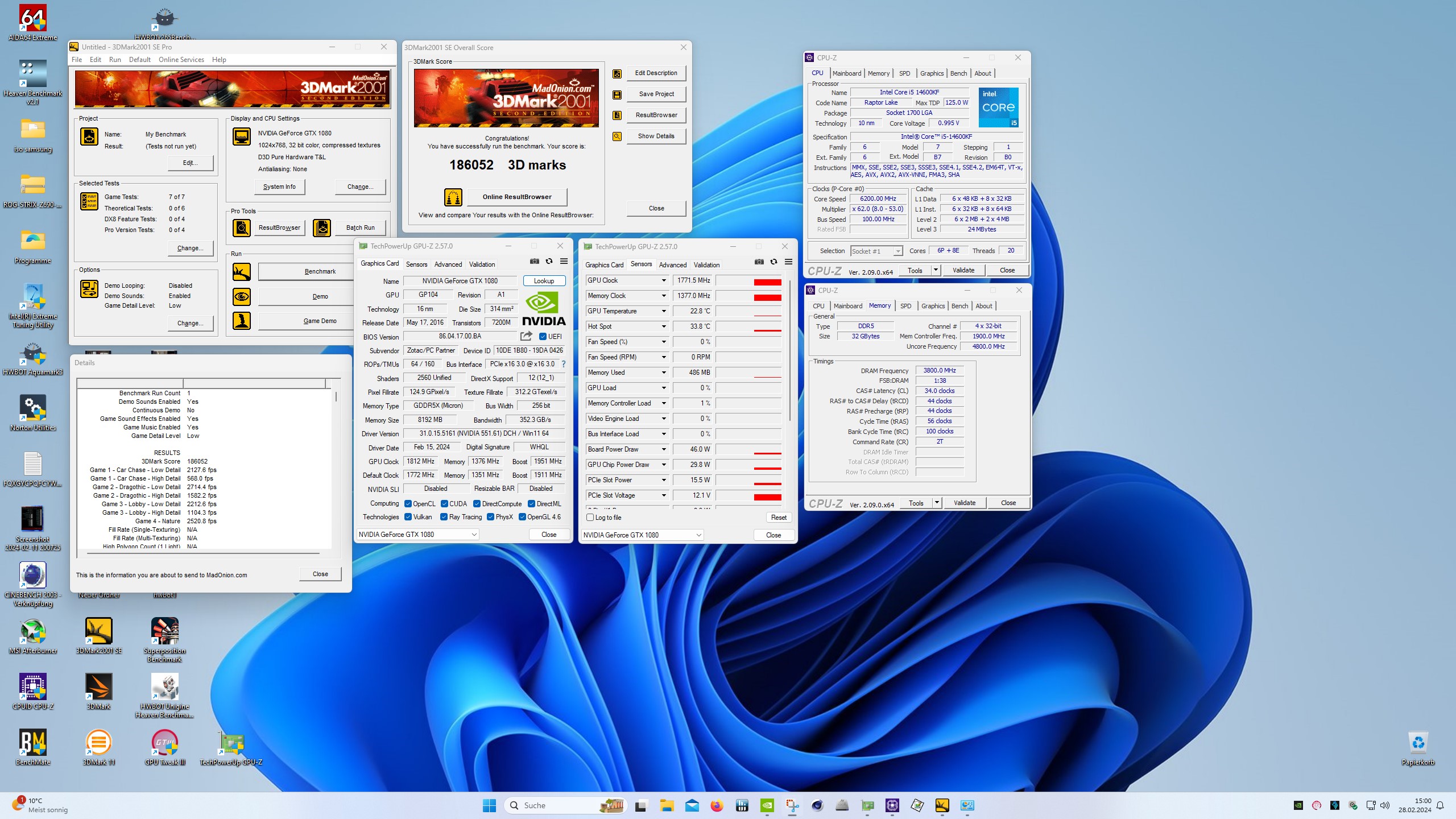This screenshot has height=819, width=1456.
Task: Open the Bench tab in upper CPU-Z
Action: pos(958,73)
